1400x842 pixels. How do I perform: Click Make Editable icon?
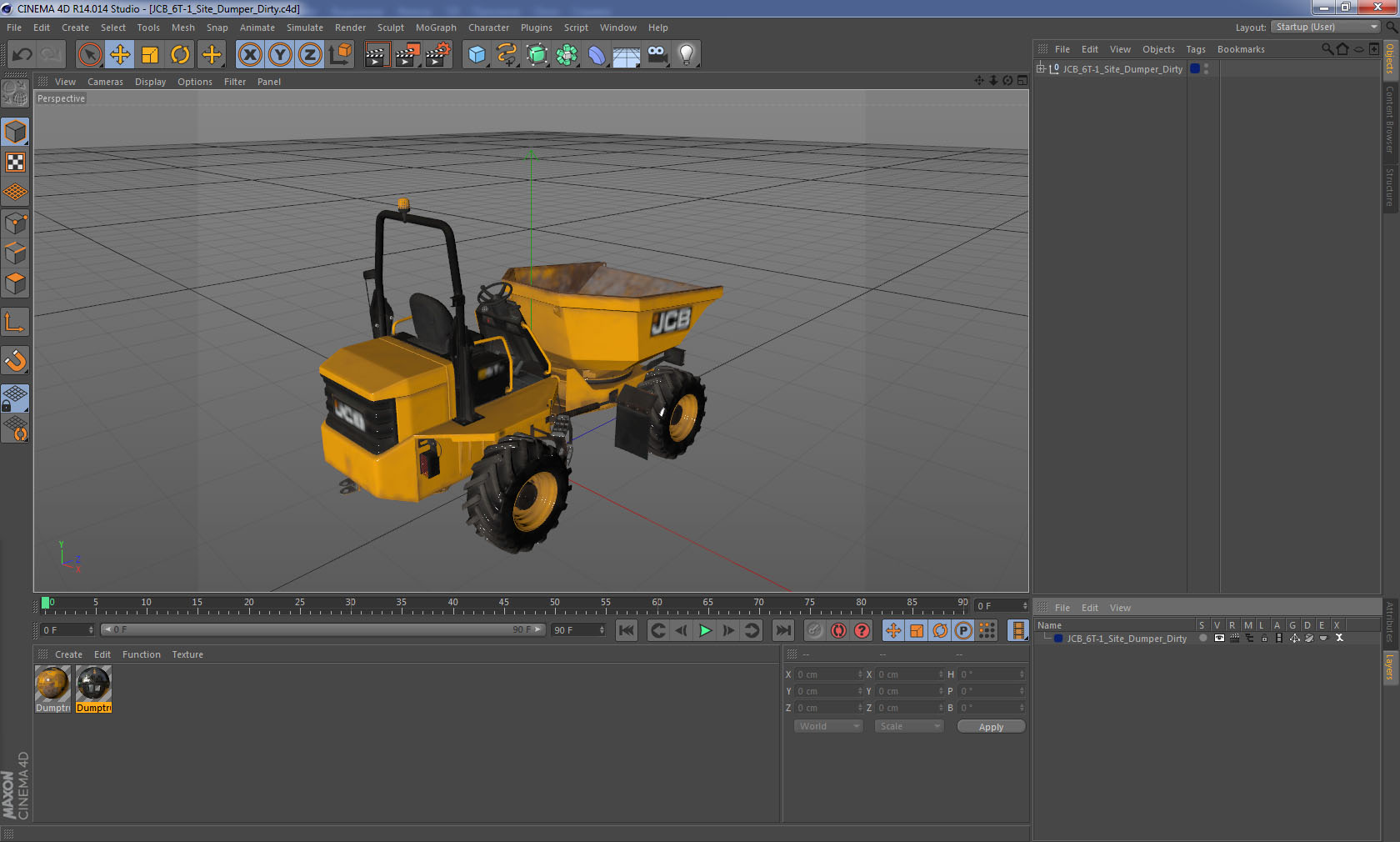(x=15, y=93)
